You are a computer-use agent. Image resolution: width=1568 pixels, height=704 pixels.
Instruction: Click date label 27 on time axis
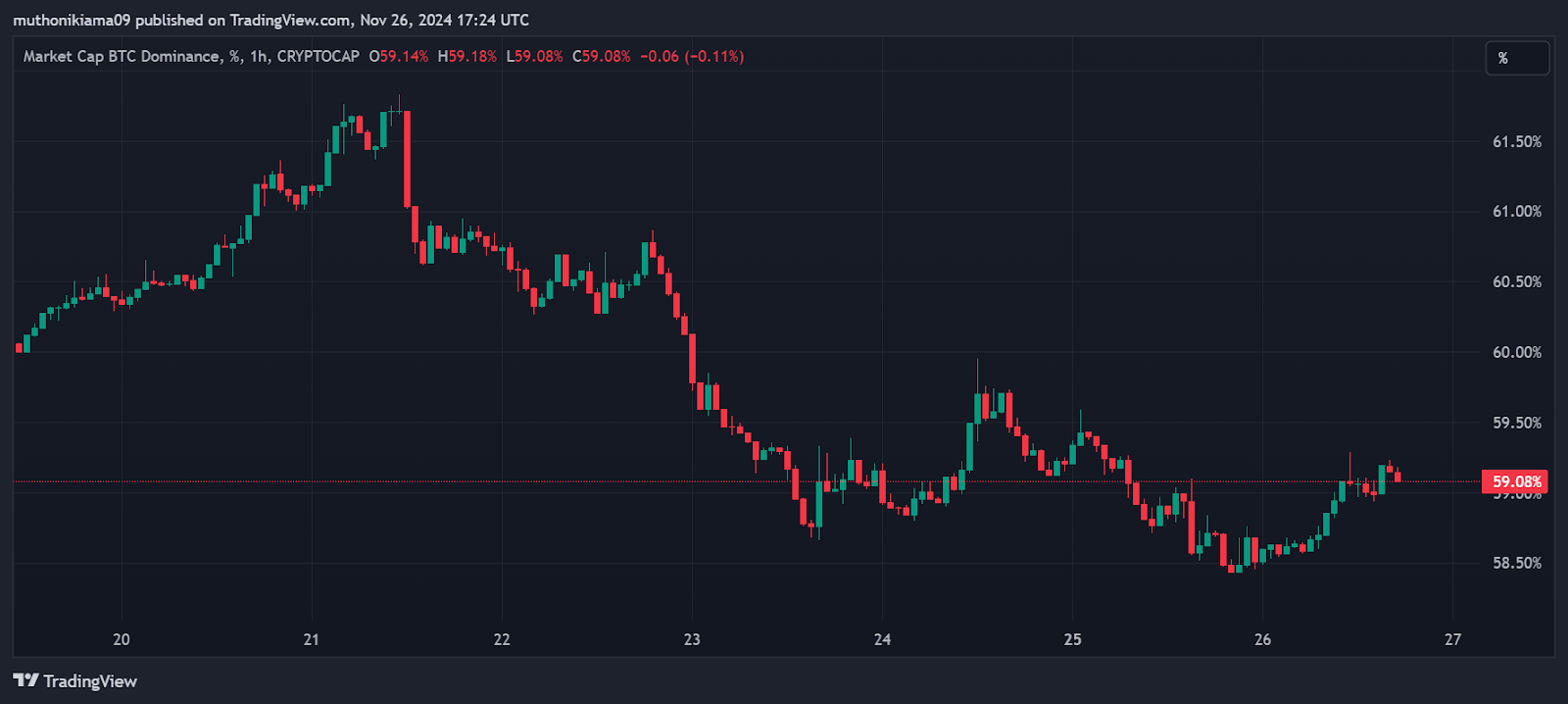1453,639
